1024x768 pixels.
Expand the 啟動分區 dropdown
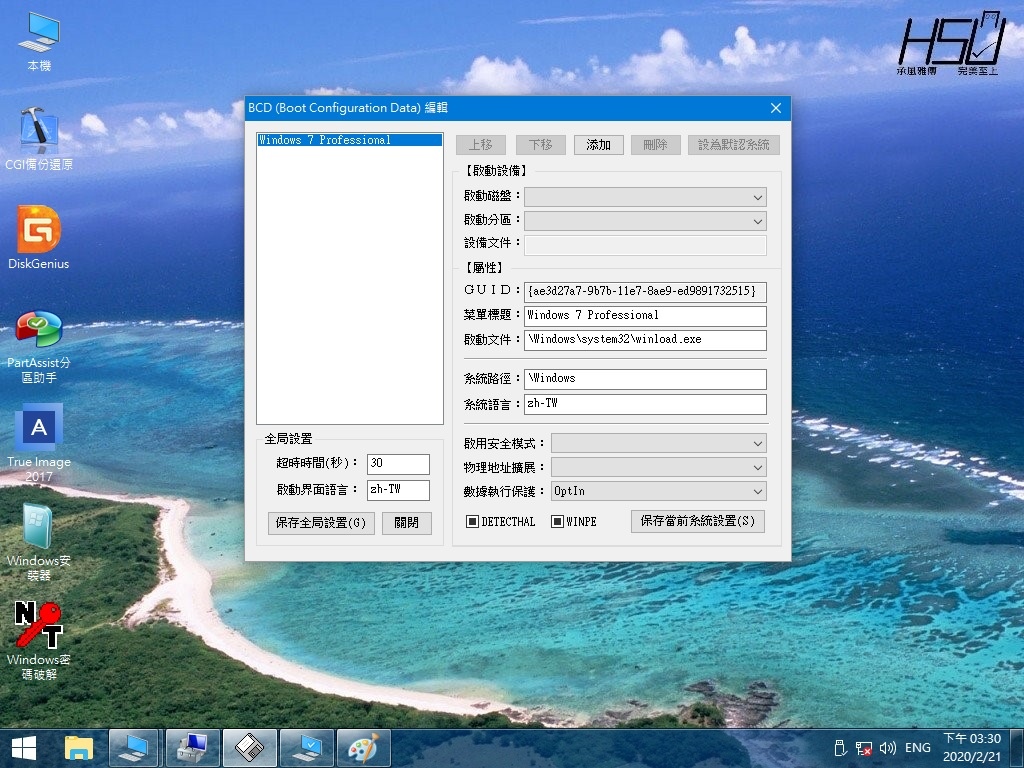pos(645,221)
